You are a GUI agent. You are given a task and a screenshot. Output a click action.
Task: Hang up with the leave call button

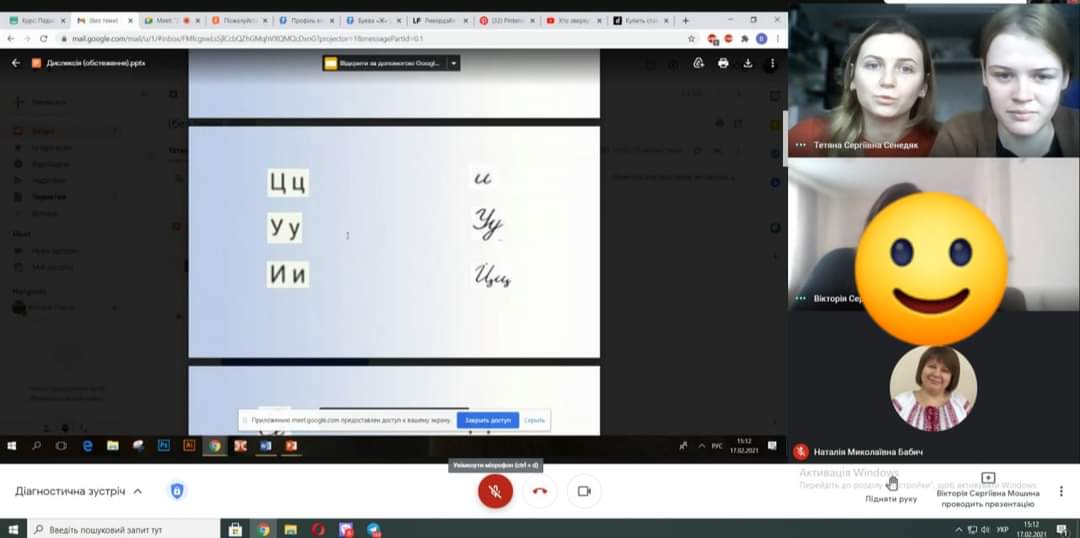540,491
